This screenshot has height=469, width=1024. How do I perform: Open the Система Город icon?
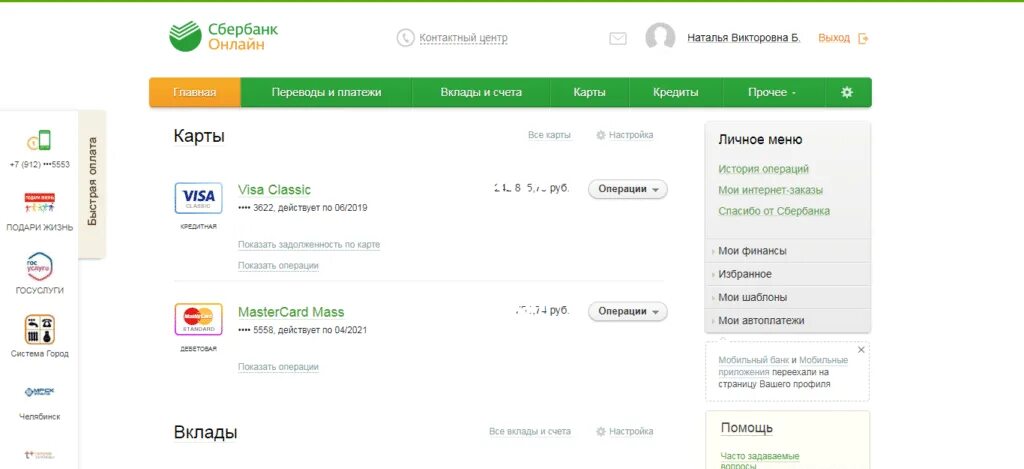click(40, 329)
